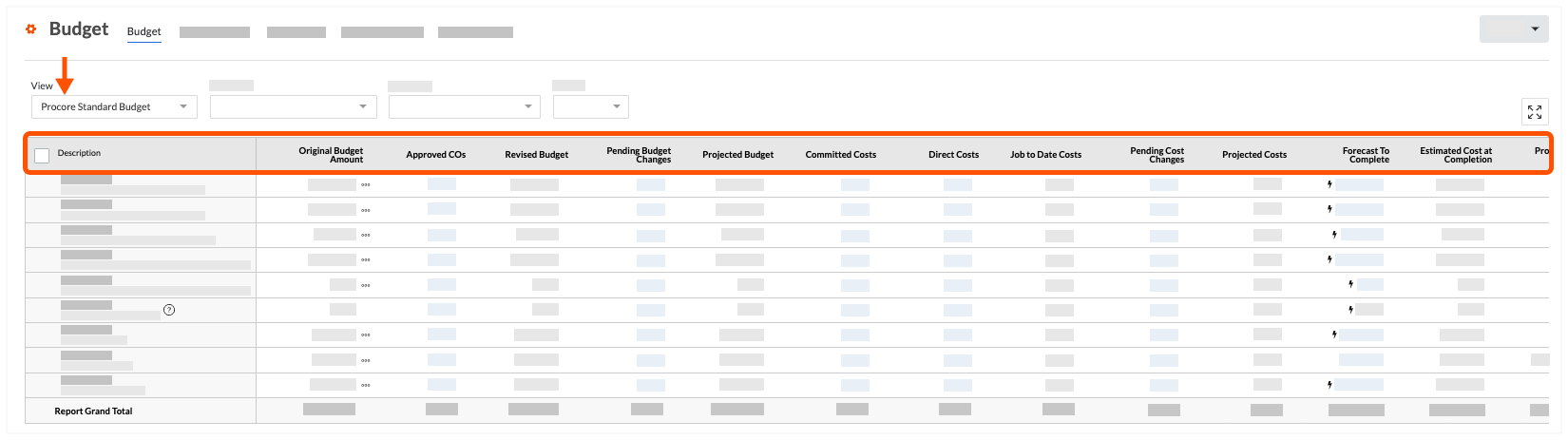Click the Committed Costs column header
Viewport: 1568px width, 440px height.
point(841,155)
